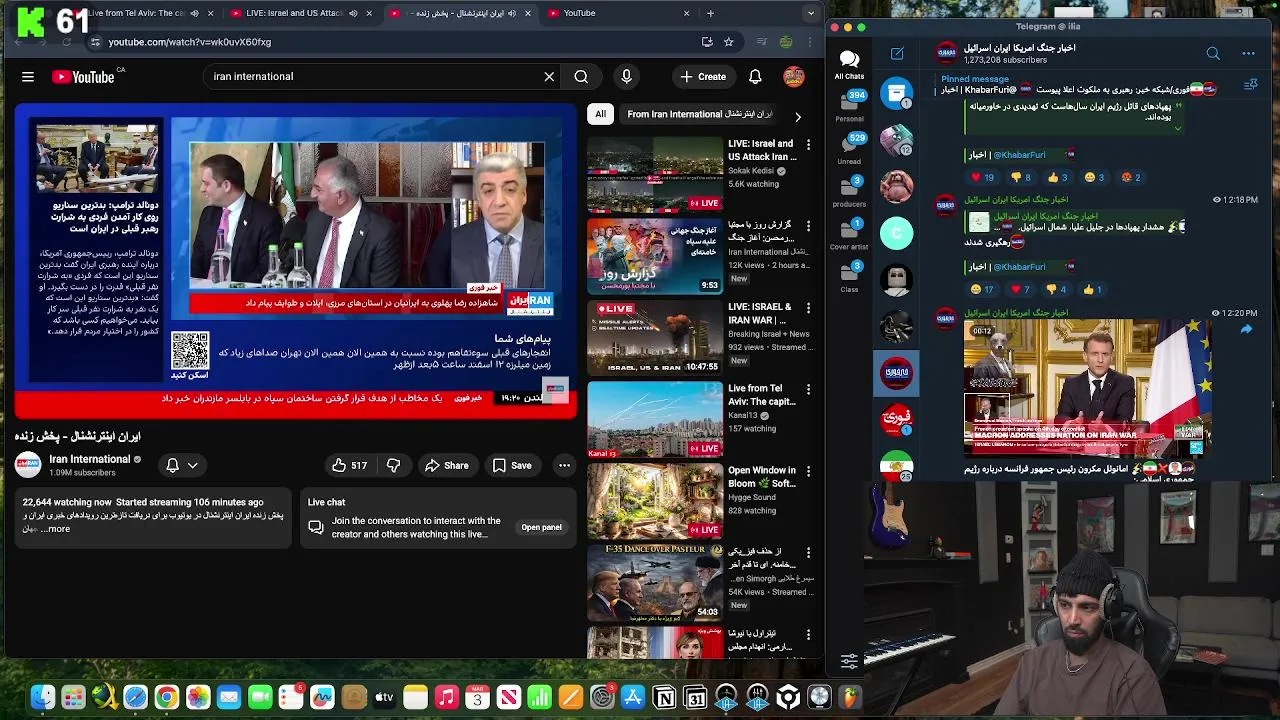Open options menu for 'LIVE: ISRAEL & IRAN WAR' video
This screenshot has height=720, width=1280.
point(808,308)
